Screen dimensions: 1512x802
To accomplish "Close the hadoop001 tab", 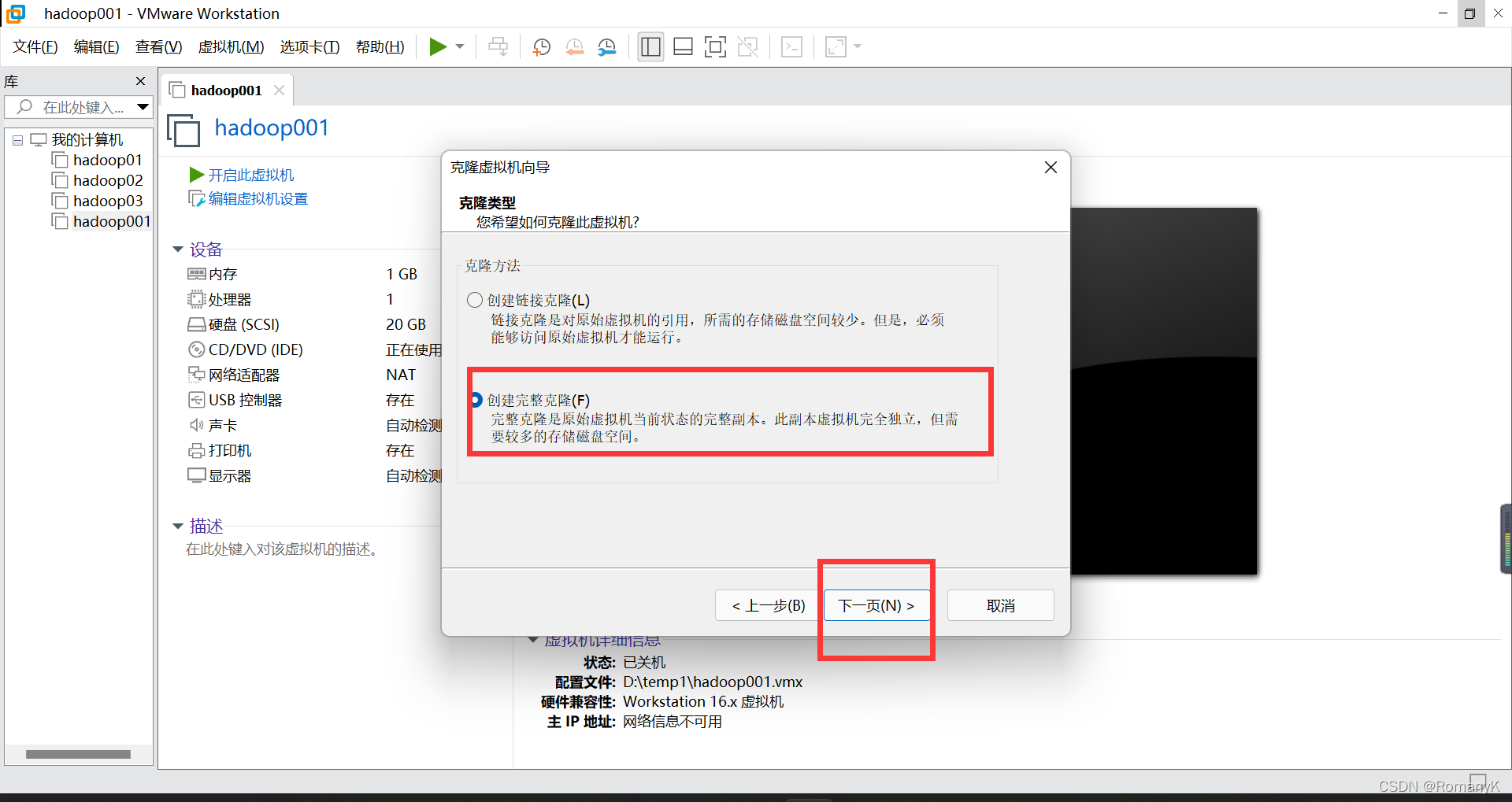I will pos(279,91).
